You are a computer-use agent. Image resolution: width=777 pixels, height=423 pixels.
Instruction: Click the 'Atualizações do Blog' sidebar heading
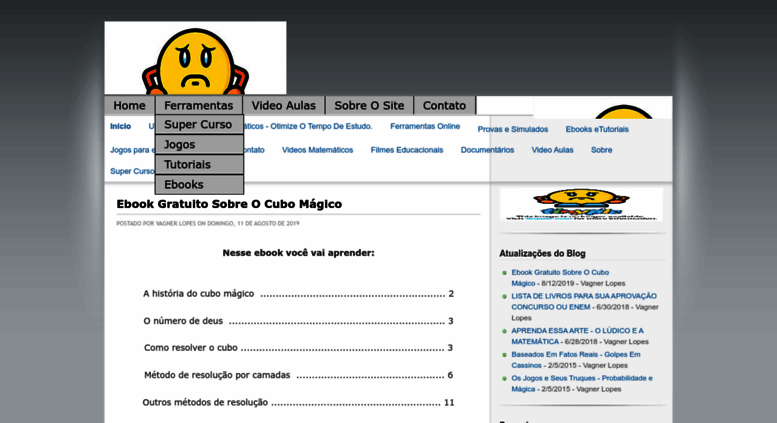(x=542, y=253)
